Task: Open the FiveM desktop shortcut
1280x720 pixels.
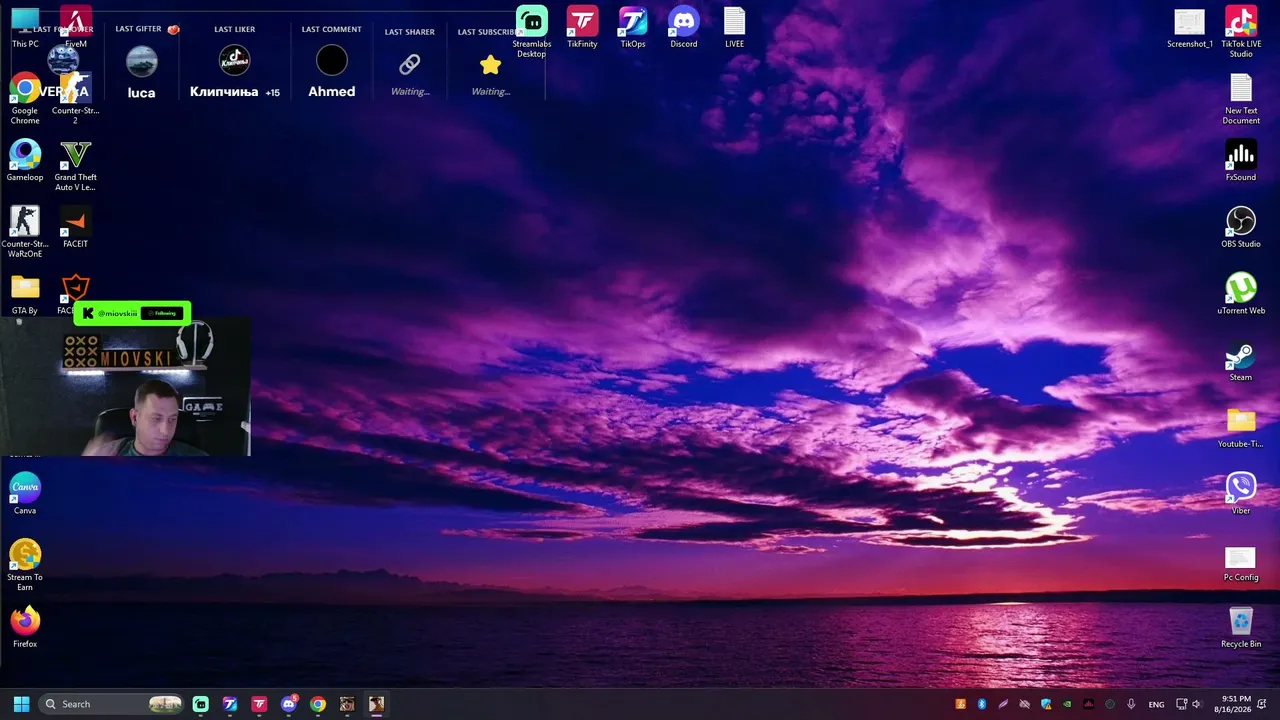Action: click(x=76, y=27)
